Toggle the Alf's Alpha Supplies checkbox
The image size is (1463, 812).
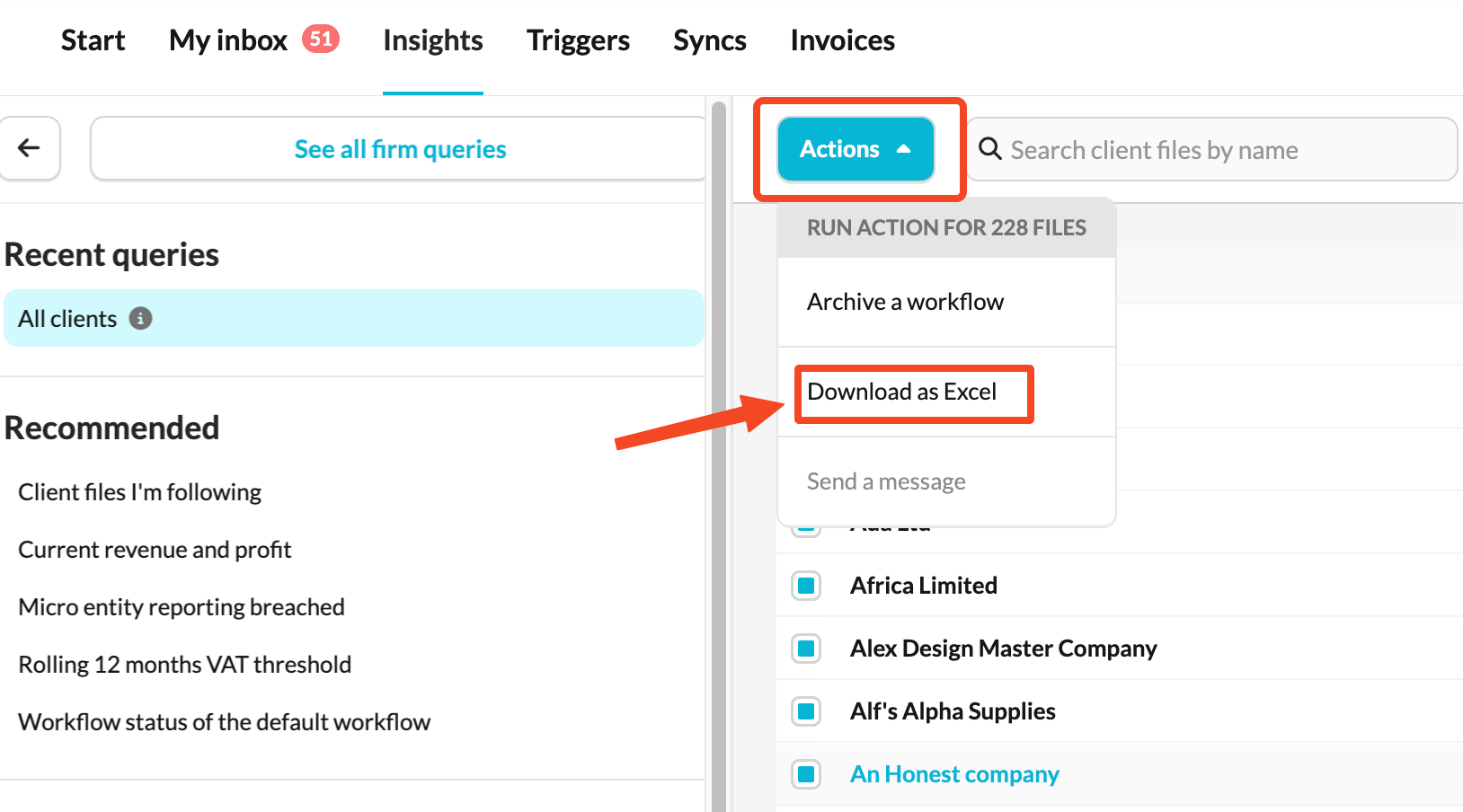(806, 711)
